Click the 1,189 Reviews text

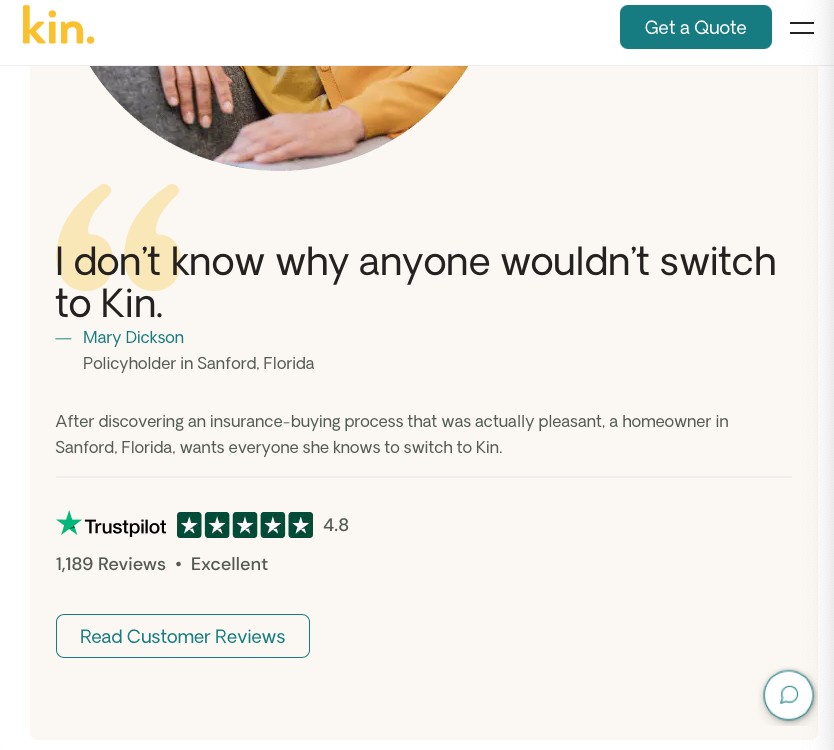coord(110,564)
